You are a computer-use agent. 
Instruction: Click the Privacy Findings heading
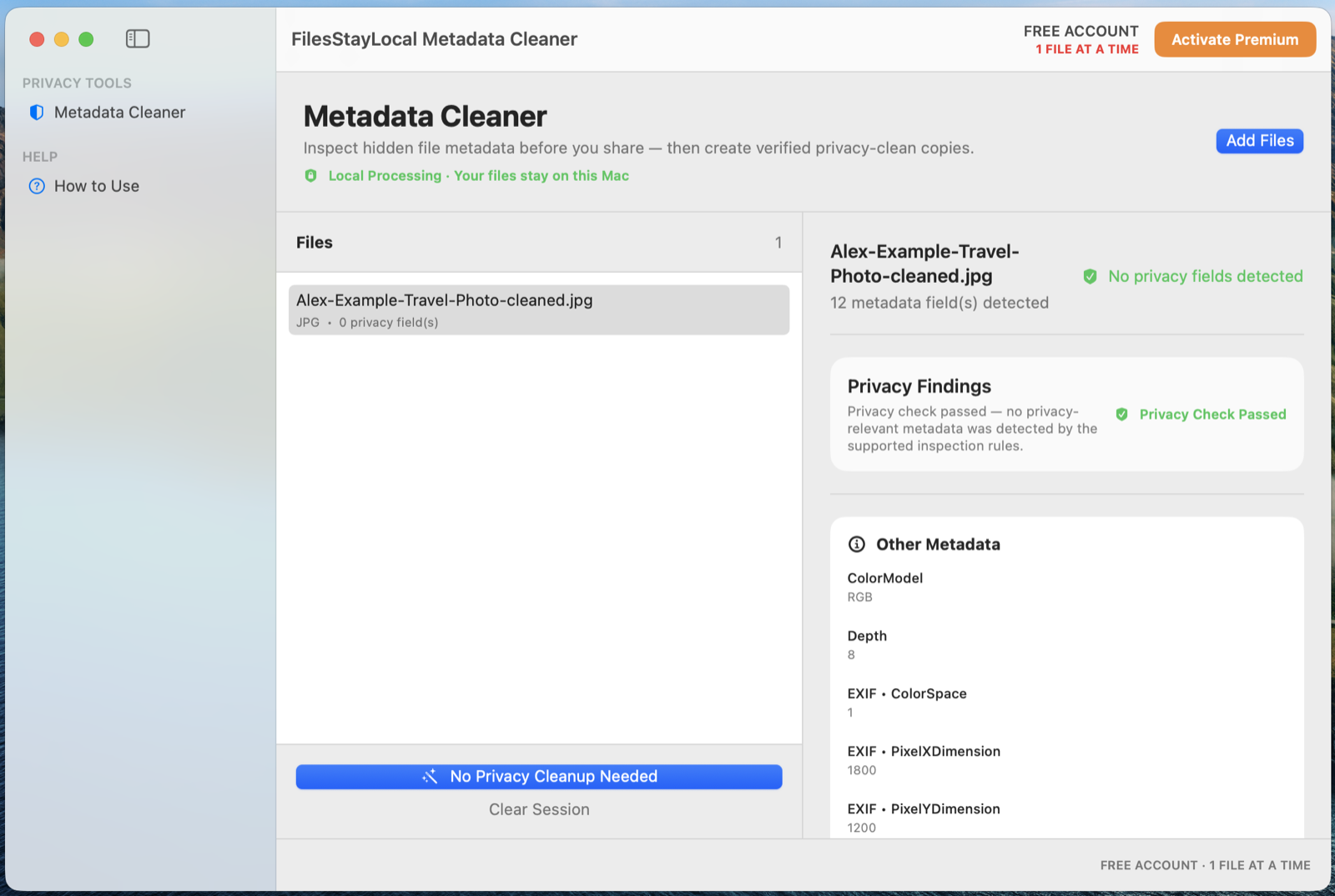tap(919, 386)
